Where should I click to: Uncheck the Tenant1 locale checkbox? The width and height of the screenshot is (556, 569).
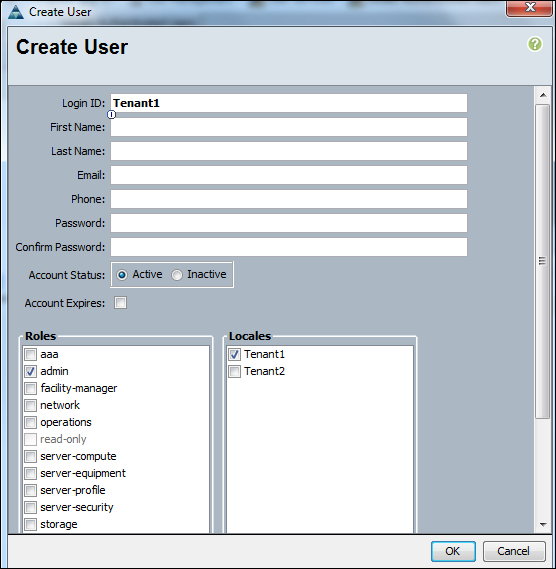pos(234,354)
